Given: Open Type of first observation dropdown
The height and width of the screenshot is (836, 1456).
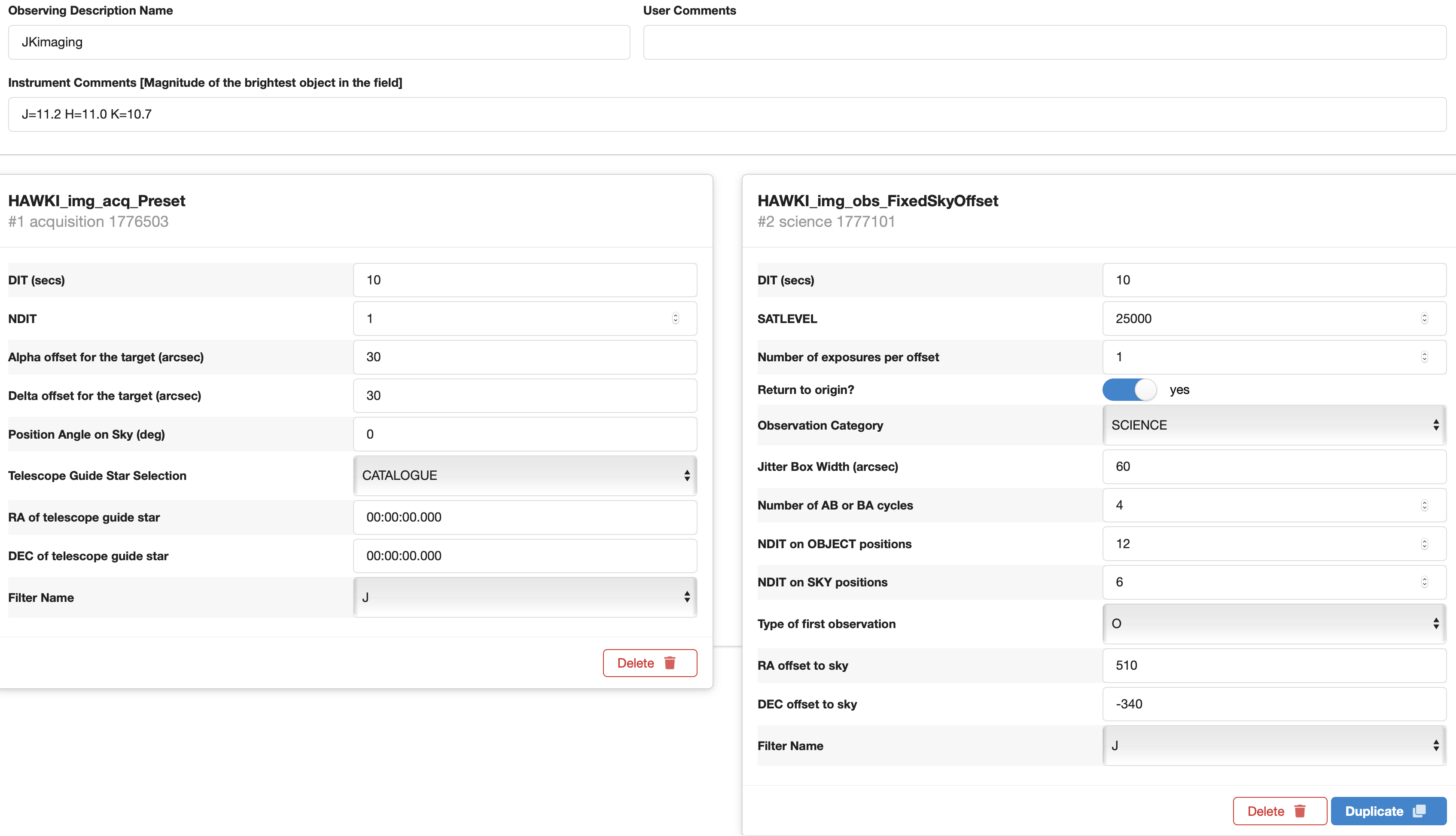Looking at the screenshot, I should [x=1273, y=623].
